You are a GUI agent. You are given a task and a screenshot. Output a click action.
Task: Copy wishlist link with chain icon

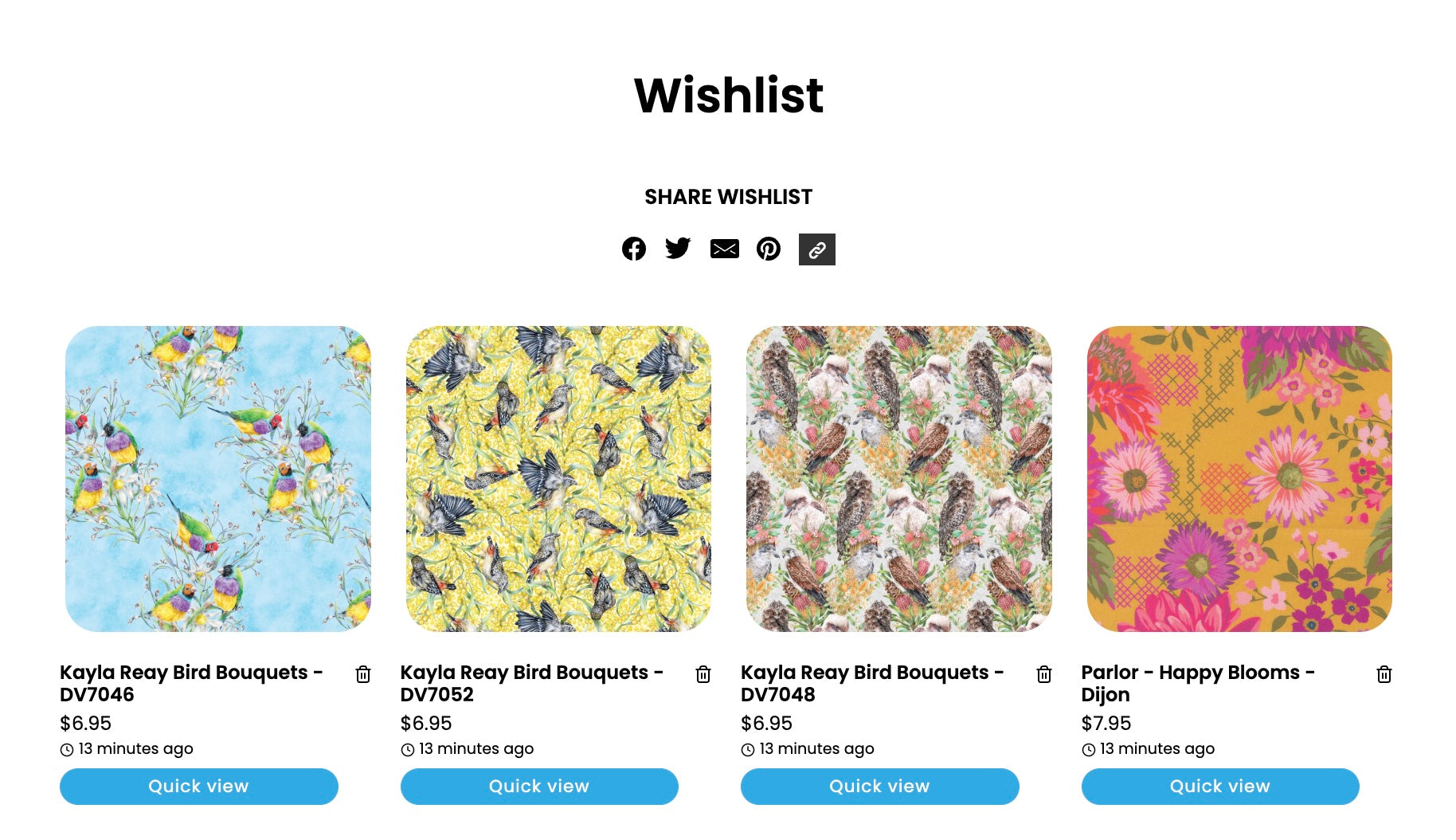coord(816,249)
